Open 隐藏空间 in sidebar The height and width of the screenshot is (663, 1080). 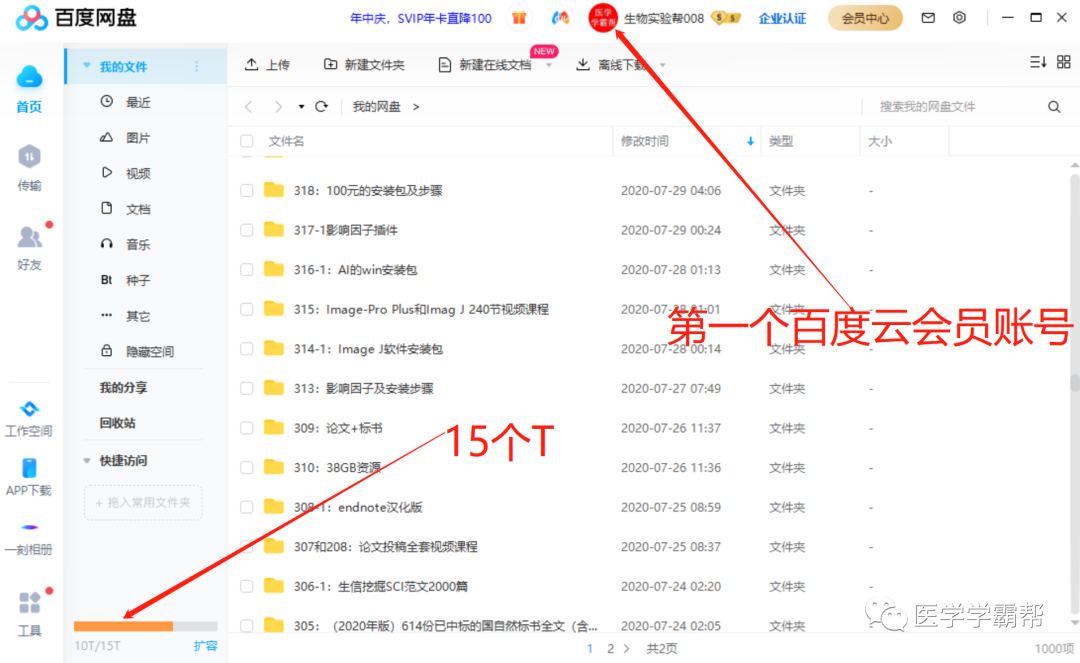[x=149, y=351]
